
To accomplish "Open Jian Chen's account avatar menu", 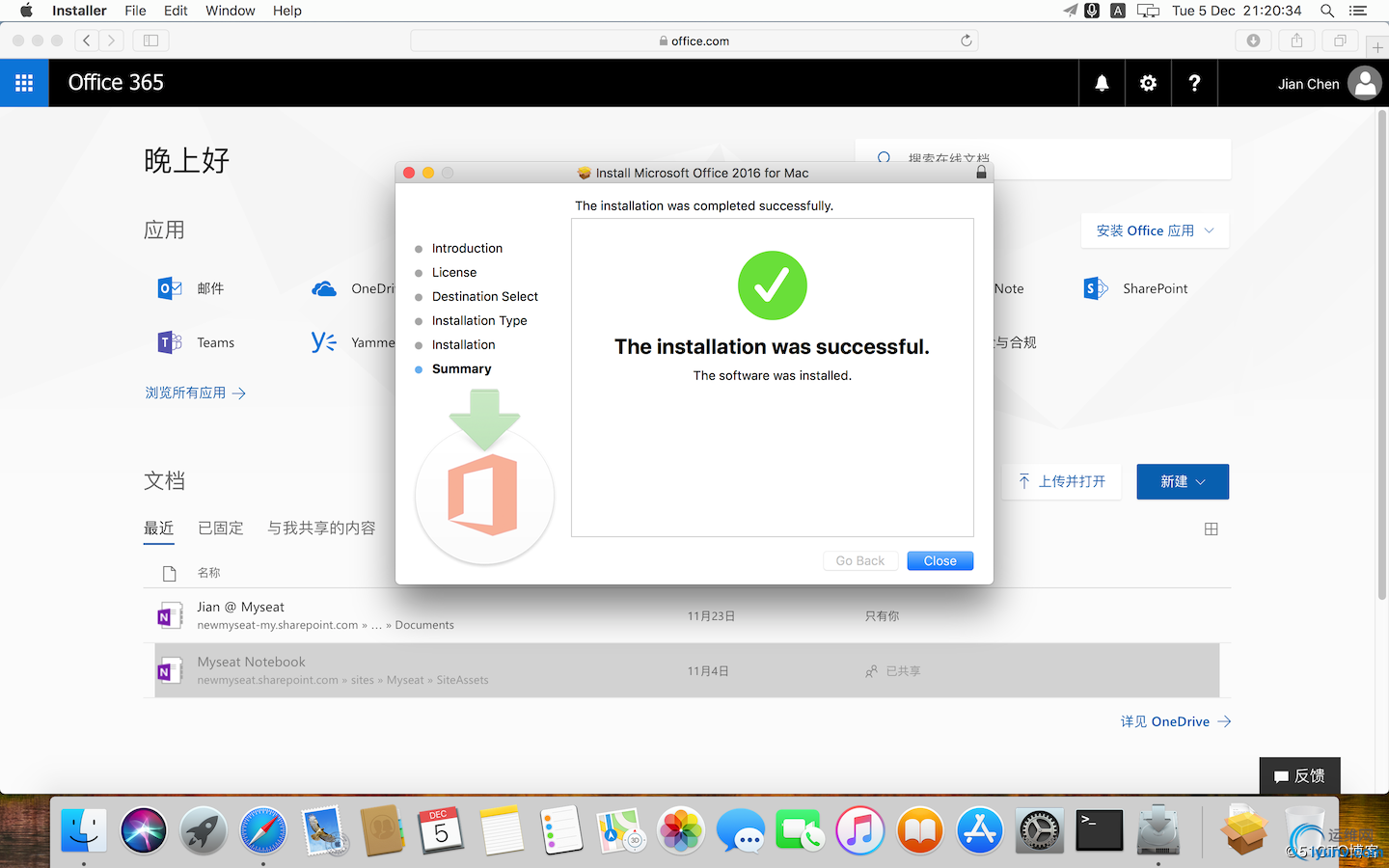I will point(1365,83).
